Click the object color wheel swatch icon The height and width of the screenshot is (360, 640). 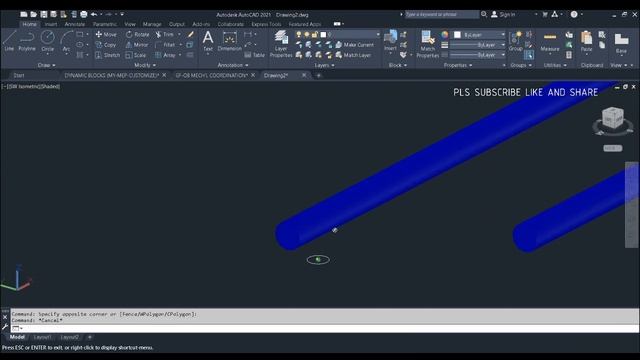tap(444, 35)
